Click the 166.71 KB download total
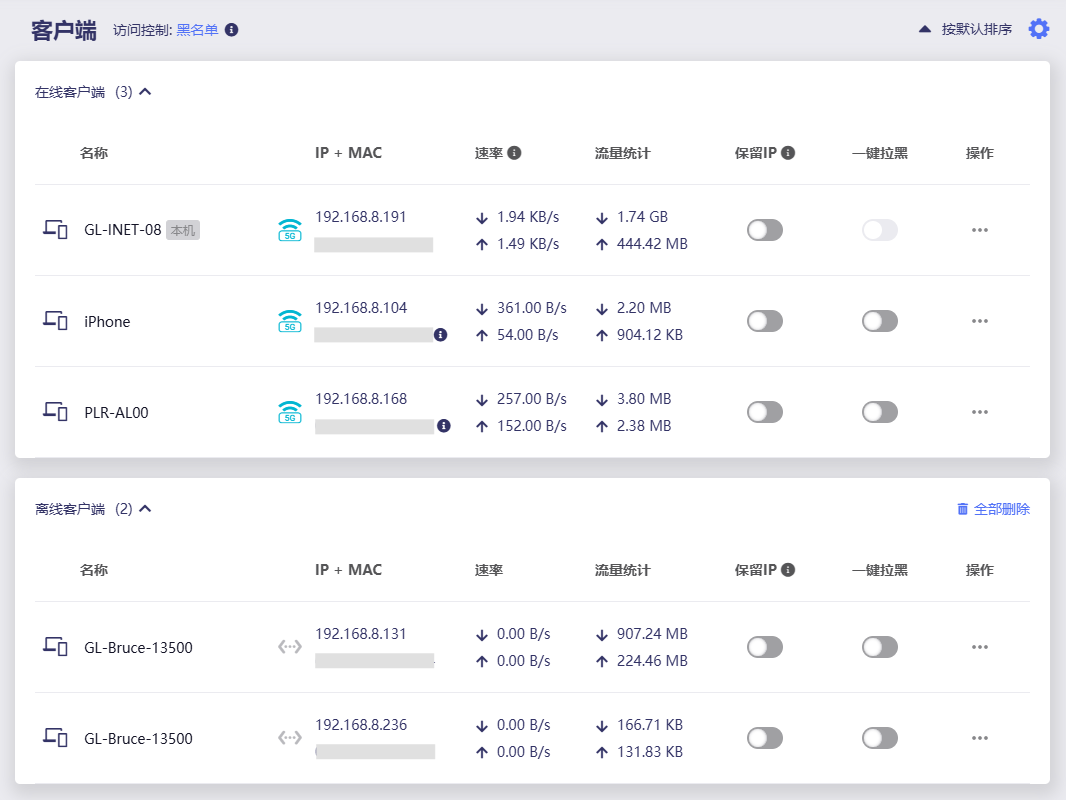This screenshot has width=1066, height=800. point(649,725)
